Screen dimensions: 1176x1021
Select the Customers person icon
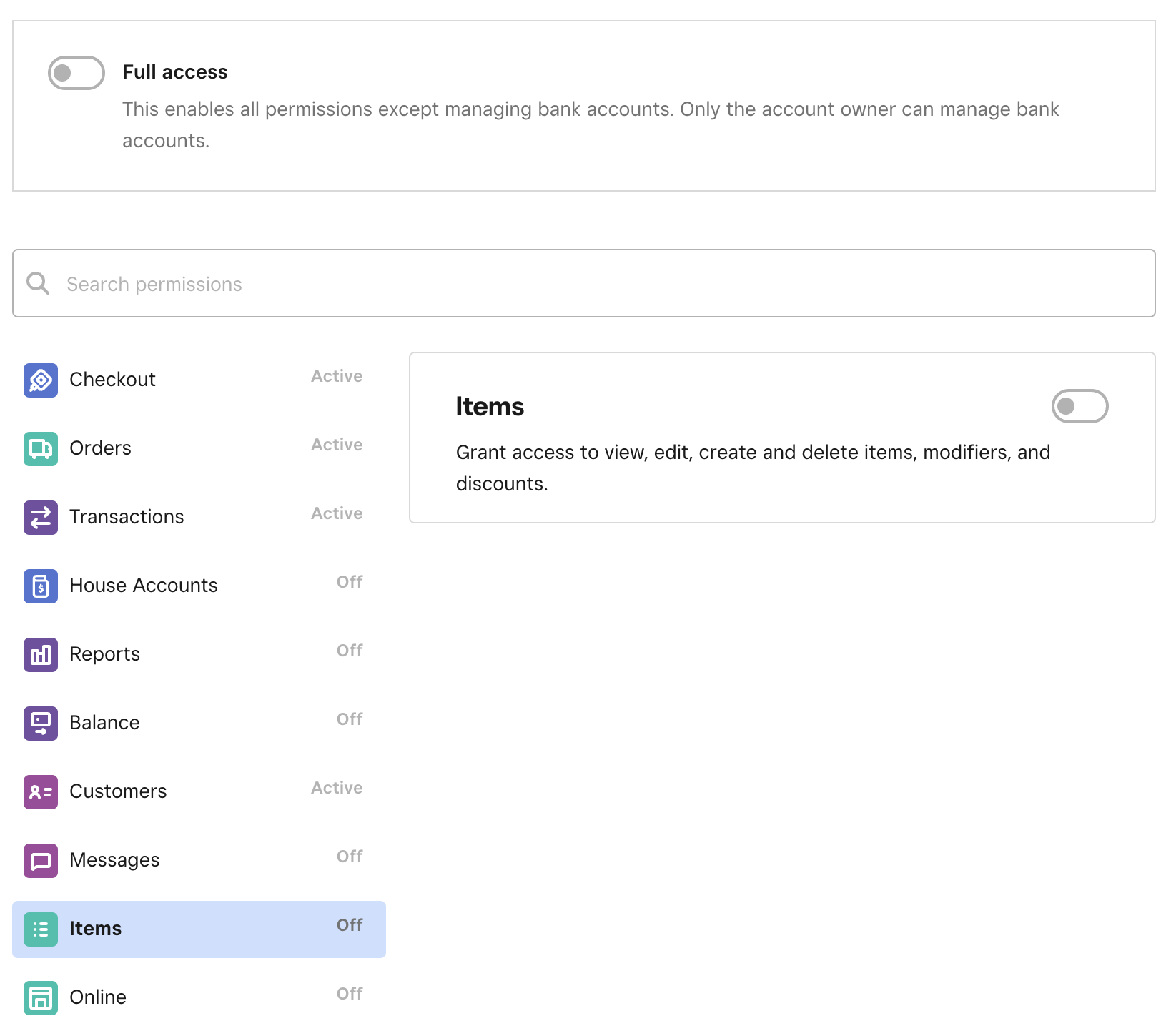click(41, 791)
